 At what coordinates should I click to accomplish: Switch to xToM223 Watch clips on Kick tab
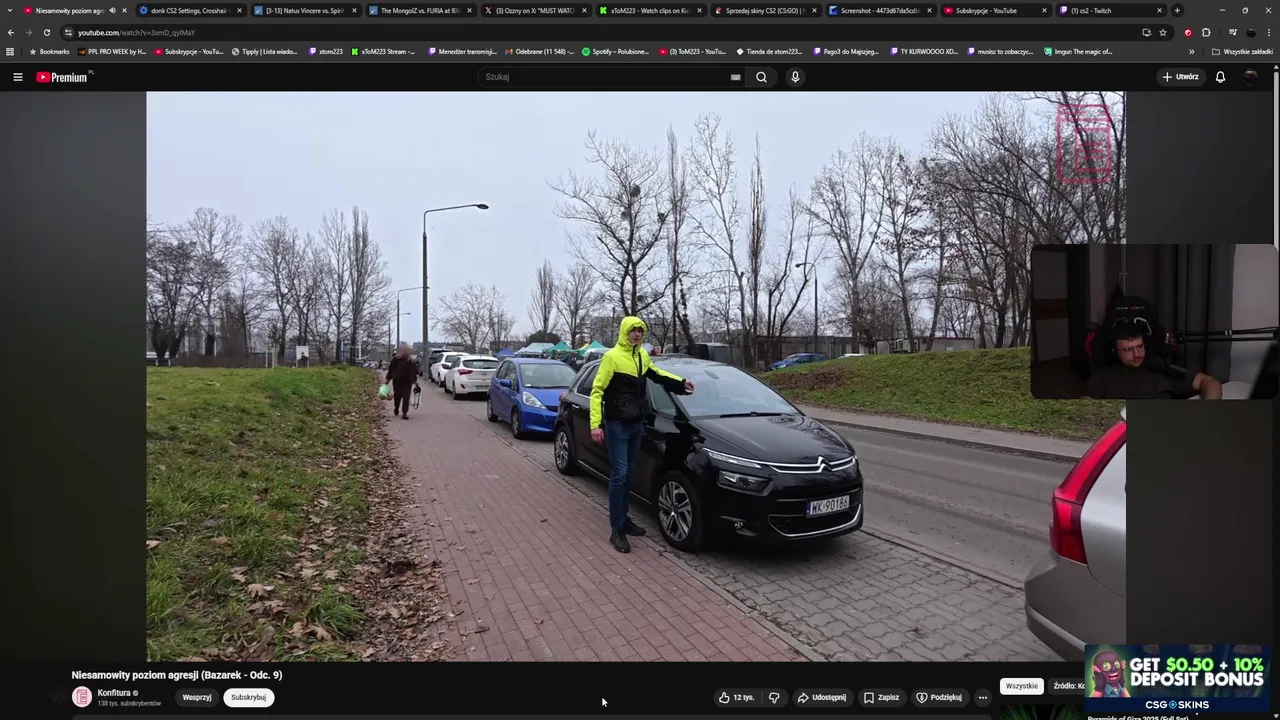click(649, 10)
